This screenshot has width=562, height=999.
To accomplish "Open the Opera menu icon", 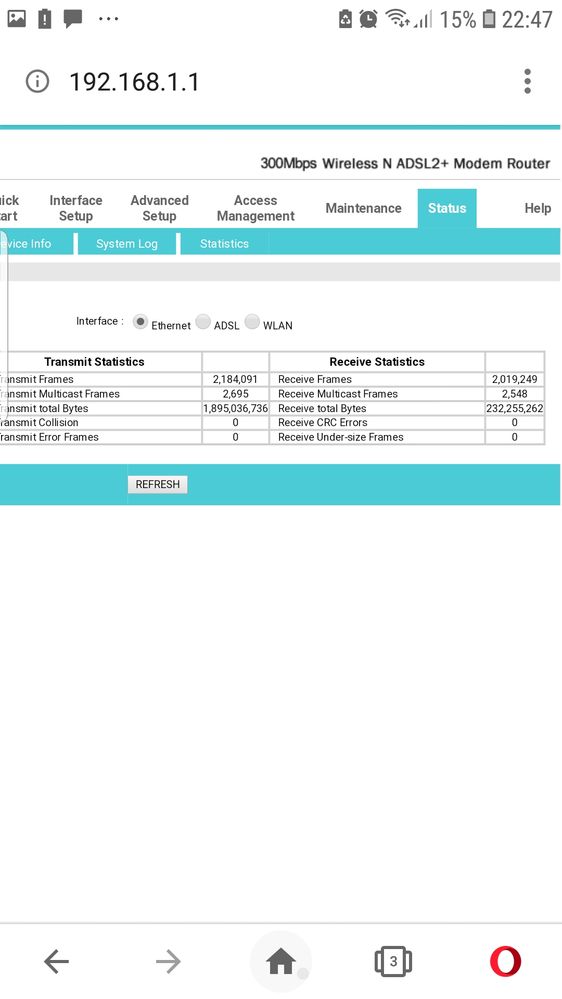I will pos(505,961).
